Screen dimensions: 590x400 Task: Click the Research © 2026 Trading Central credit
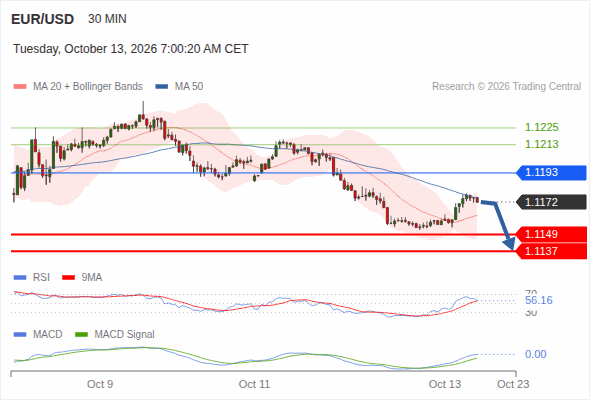(x=506, y=87)
